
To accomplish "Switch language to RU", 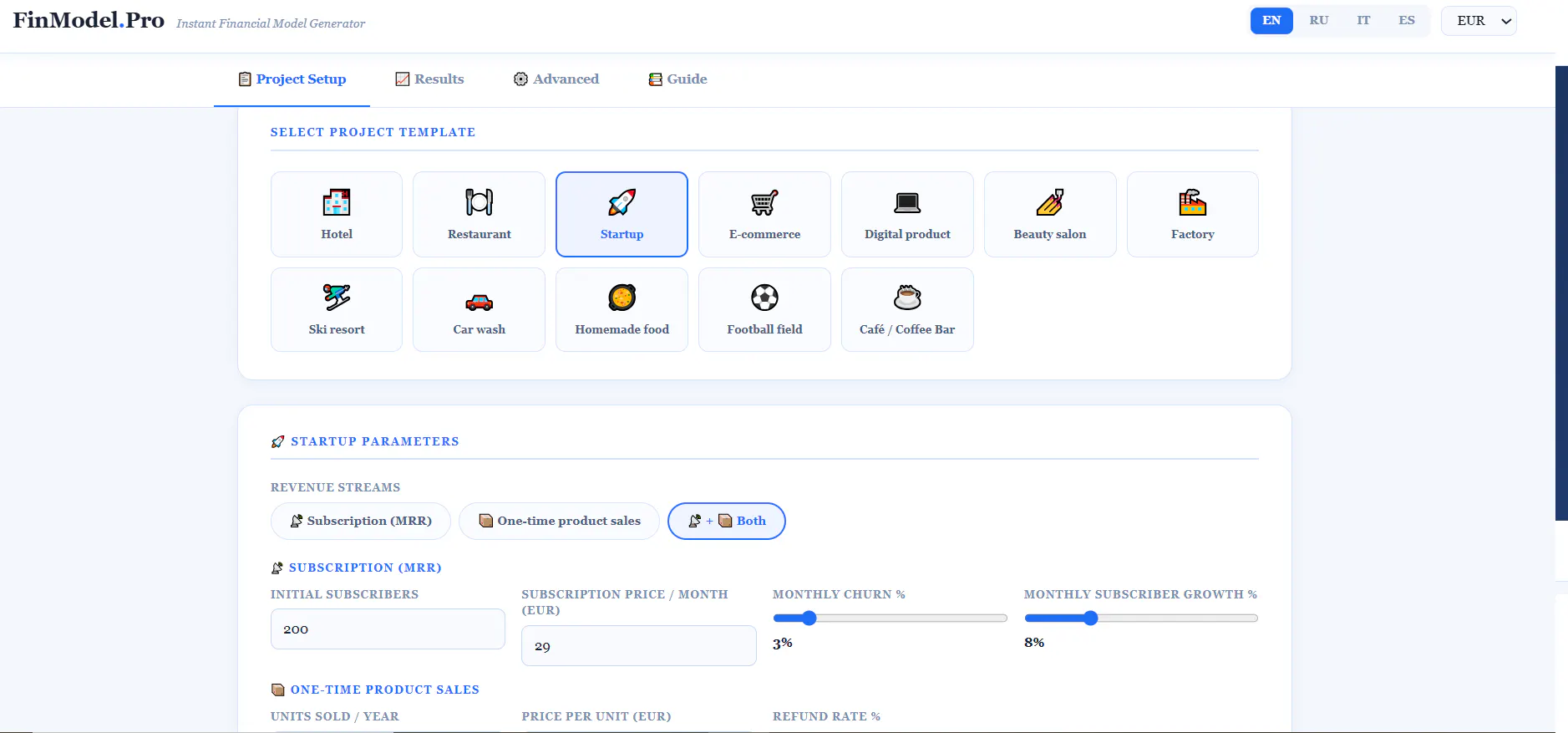I will click(x=1319, y=21).
